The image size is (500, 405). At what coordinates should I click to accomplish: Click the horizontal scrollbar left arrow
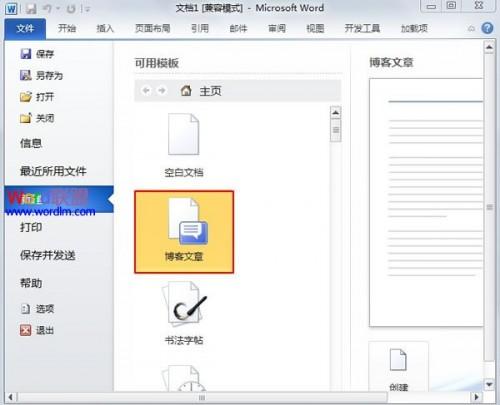[x=11, y=397]
